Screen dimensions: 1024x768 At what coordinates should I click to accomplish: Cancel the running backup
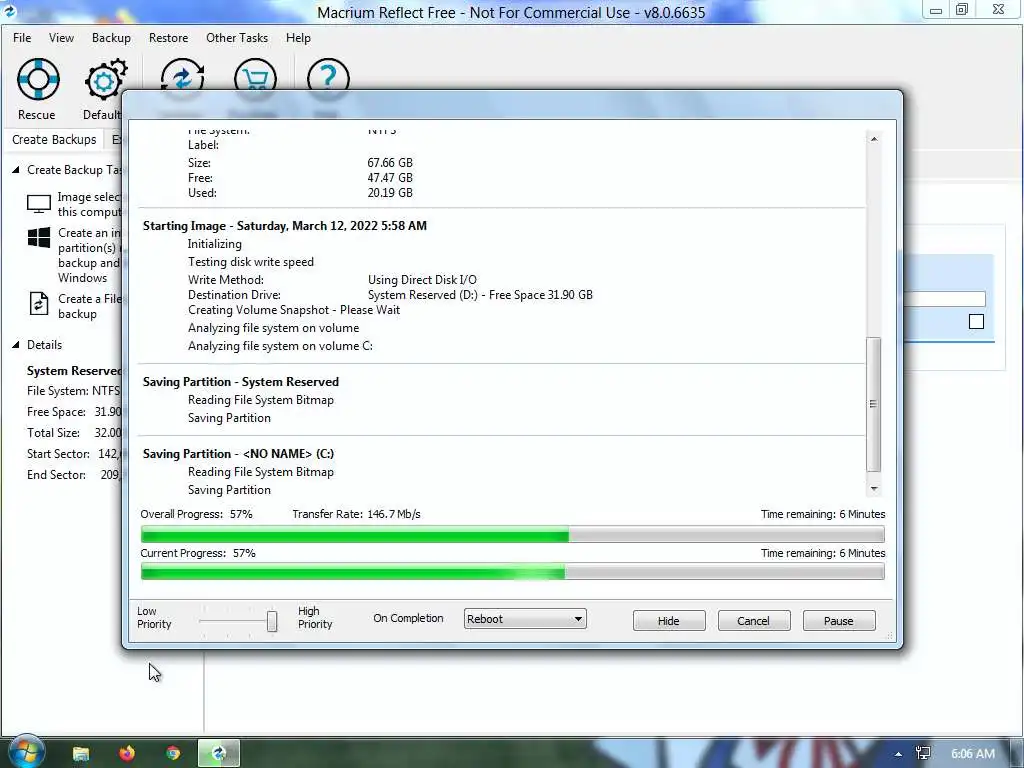754,620
